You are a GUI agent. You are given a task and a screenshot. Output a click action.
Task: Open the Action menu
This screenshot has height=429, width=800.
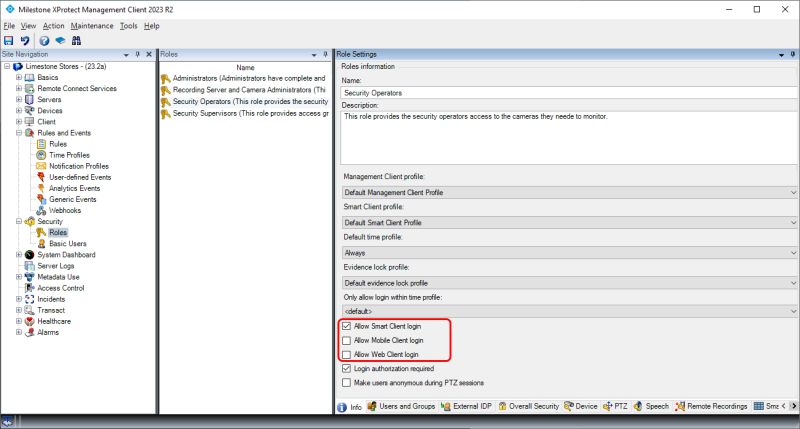(x=54, y=26)
